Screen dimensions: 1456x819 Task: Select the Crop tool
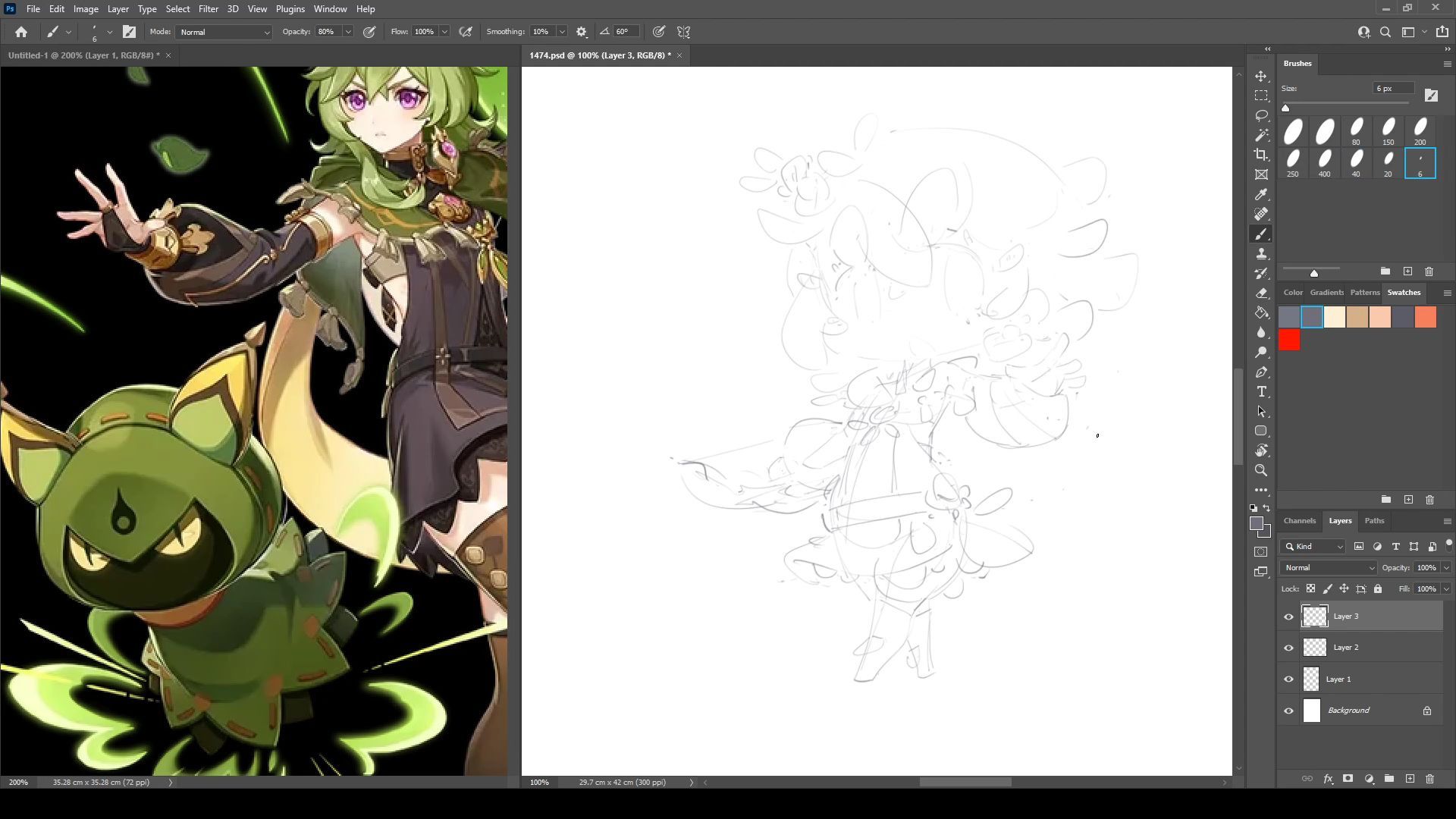1261,155
